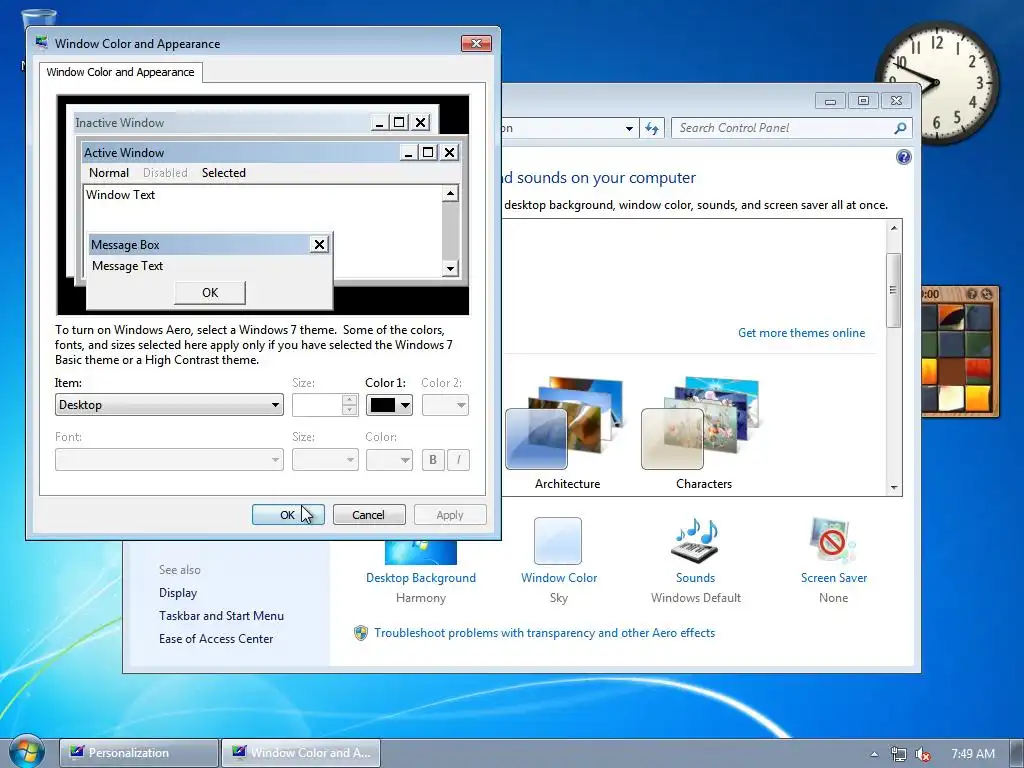Open the Font Color dropdown
The width and height of the screenshot is (1024, 768).
(389, 460)
